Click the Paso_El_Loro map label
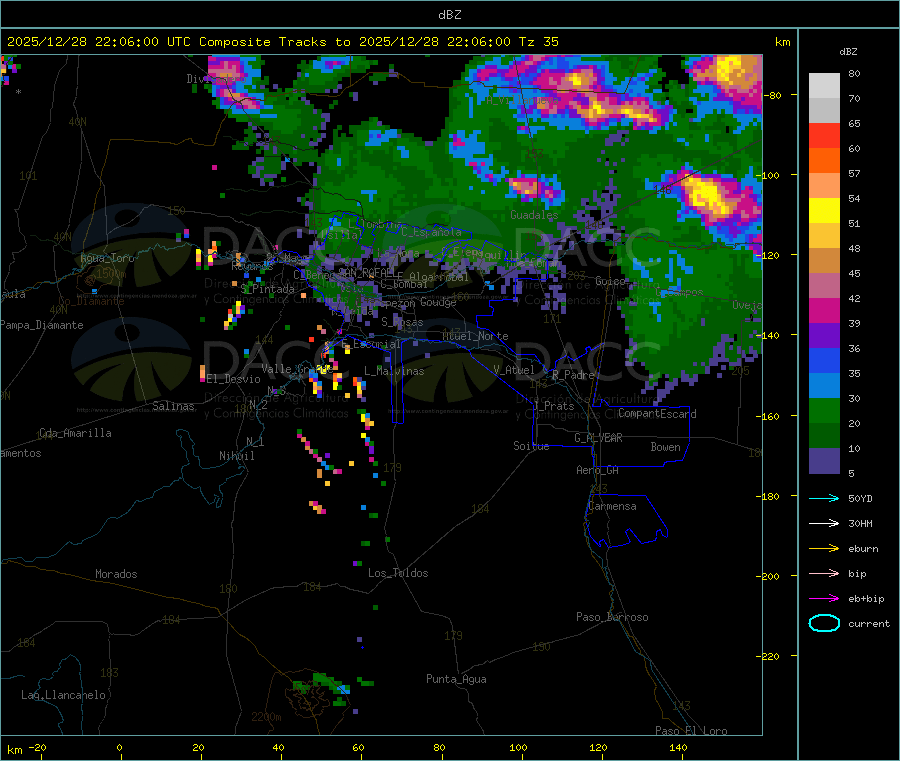Viewport: 900px width, 761px height. (691, 731)
